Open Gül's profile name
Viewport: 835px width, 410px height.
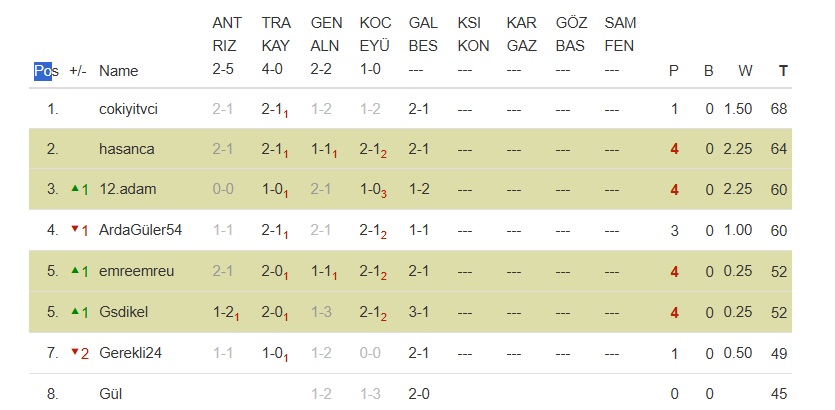pyautogui.click(x=109, y=394)
